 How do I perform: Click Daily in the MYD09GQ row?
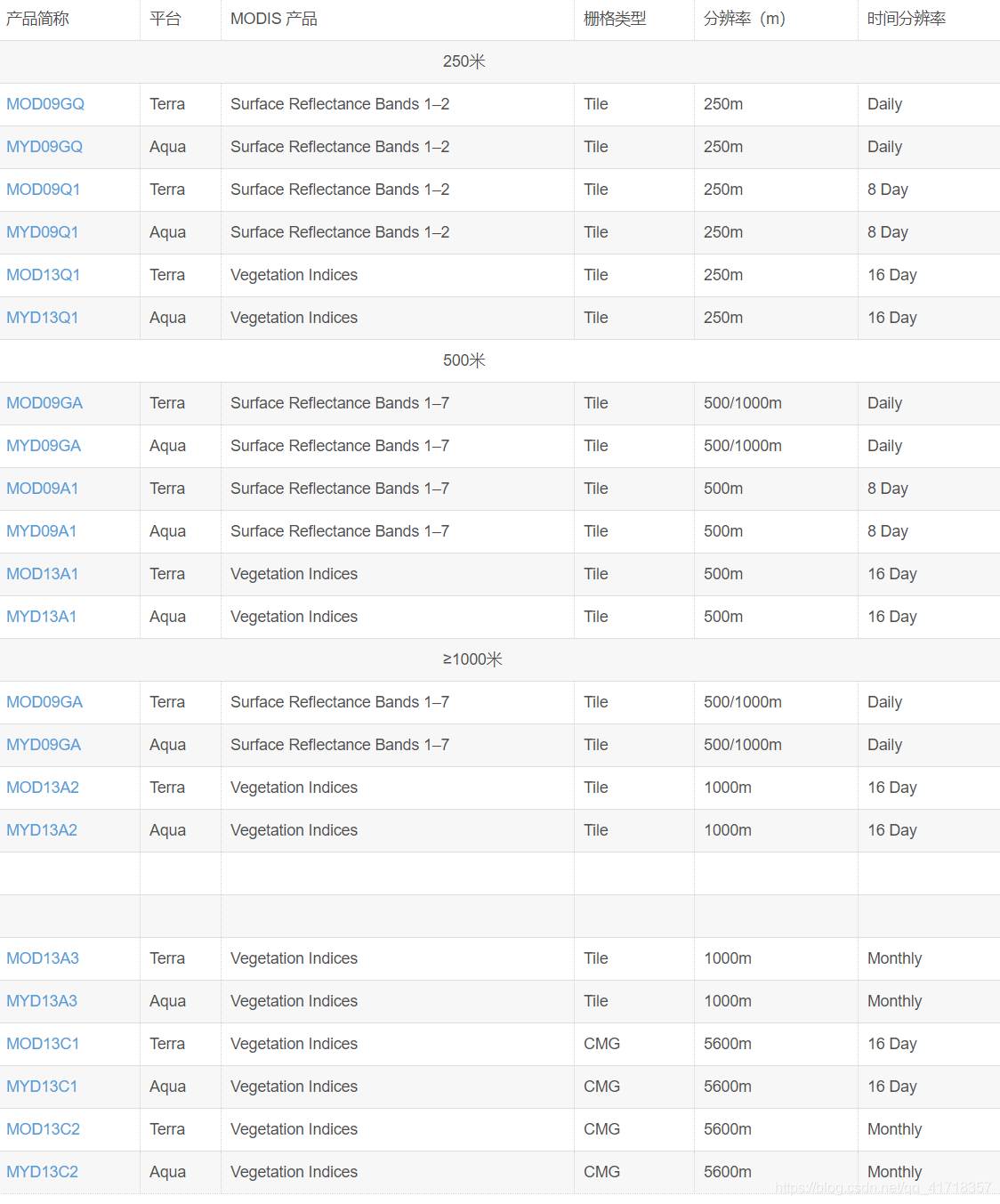pyautogui.click(x=885, y=147)
